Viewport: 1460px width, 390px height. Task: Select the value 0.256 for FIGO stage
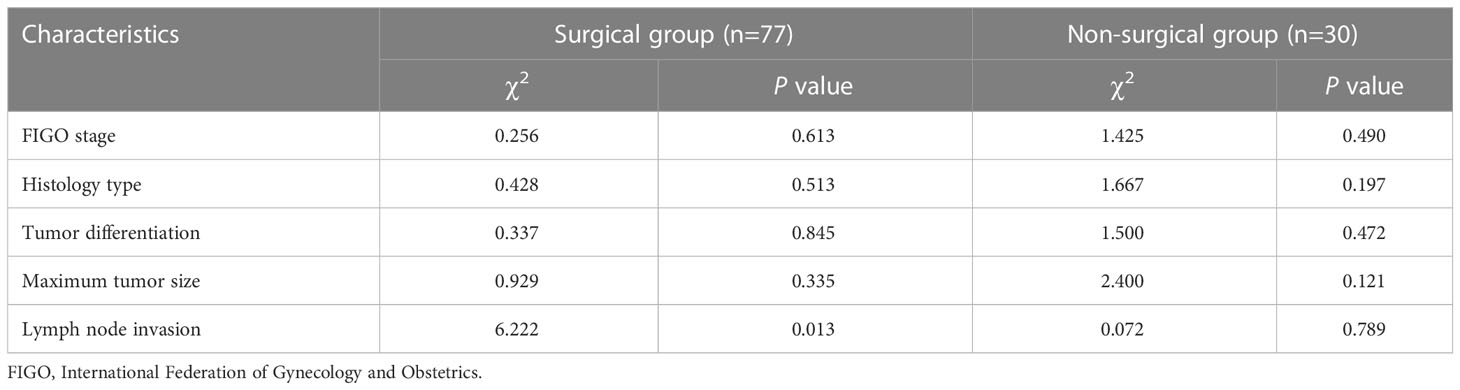point(518,136)
